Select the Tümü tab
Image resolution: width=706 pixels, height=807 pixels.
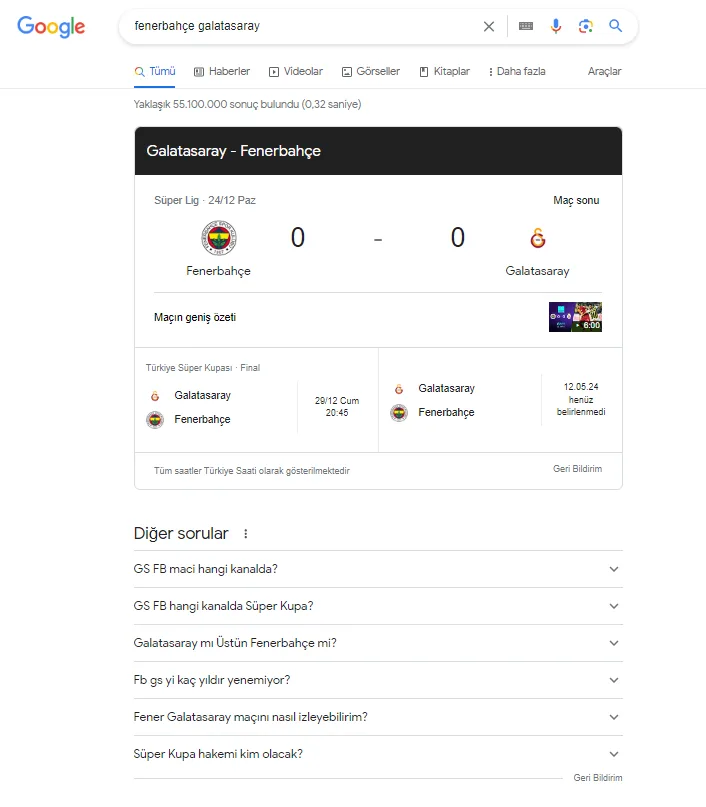[x=155, y=72]
